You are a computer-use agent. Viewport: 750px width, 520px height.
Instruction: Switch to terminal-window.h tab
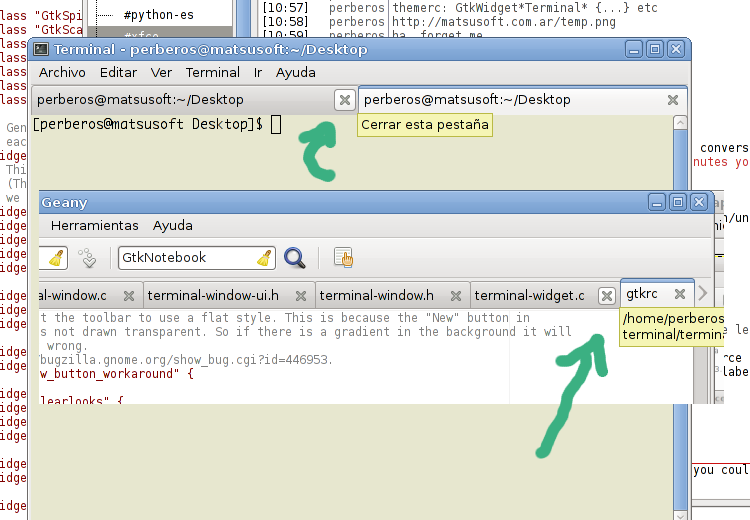376,295
